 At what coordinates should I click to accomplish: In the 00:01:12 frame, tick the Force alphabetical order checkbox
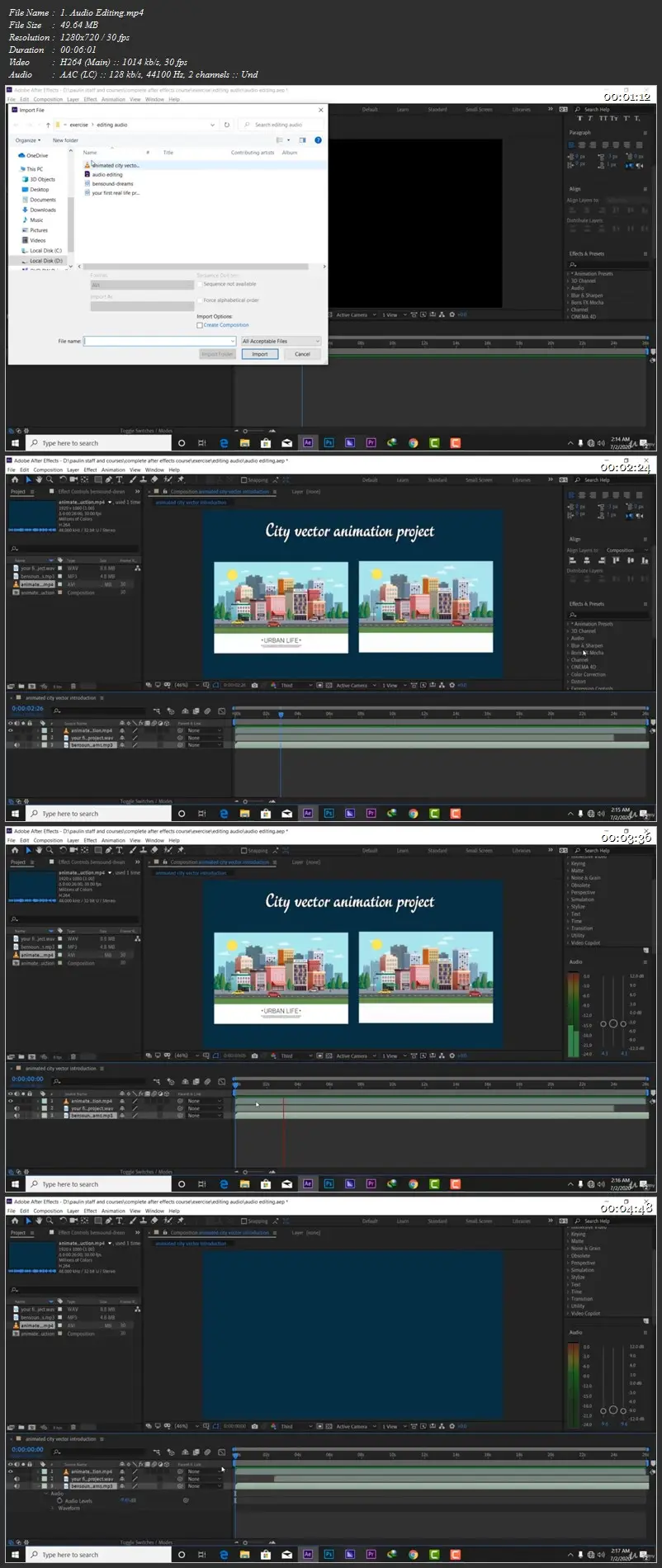click(200, 300)
